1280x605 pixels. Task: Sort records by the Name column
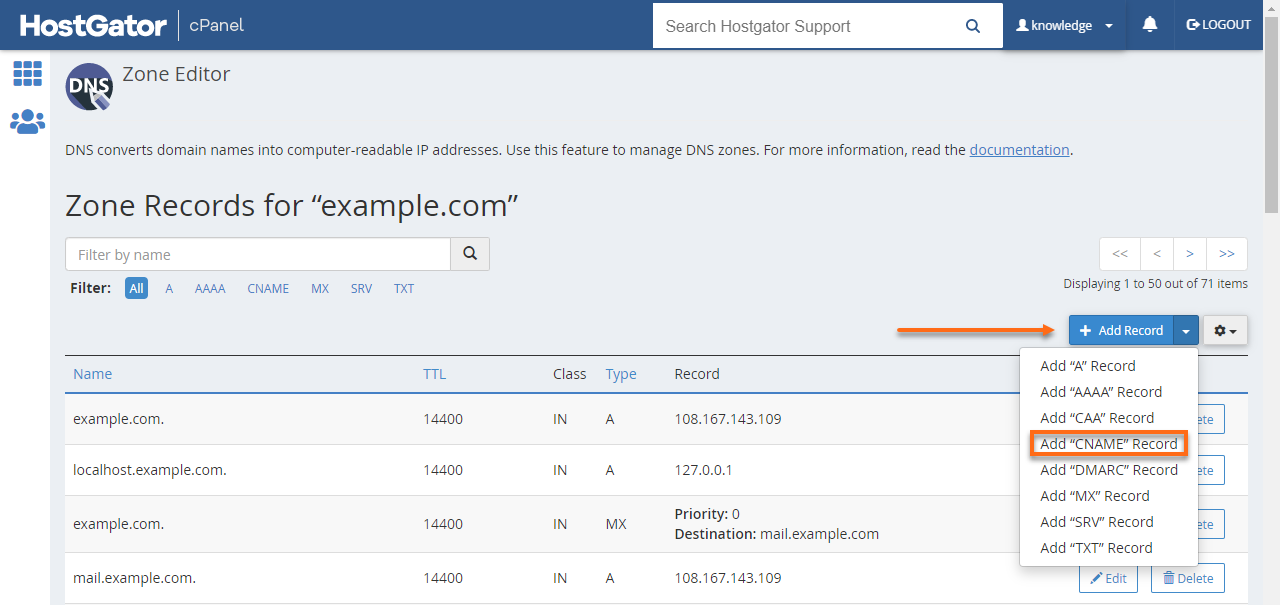93,374
